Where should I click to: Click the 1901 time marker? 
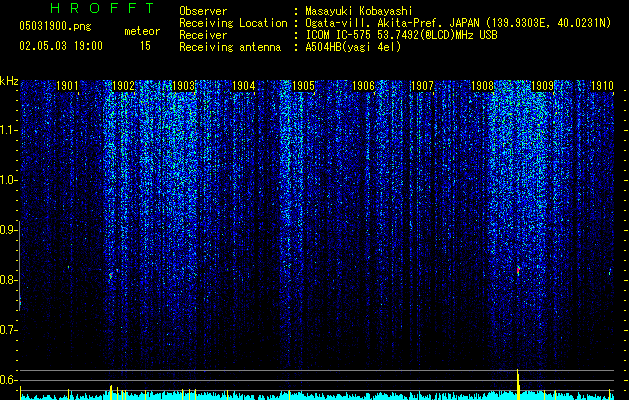coord(67,86)
